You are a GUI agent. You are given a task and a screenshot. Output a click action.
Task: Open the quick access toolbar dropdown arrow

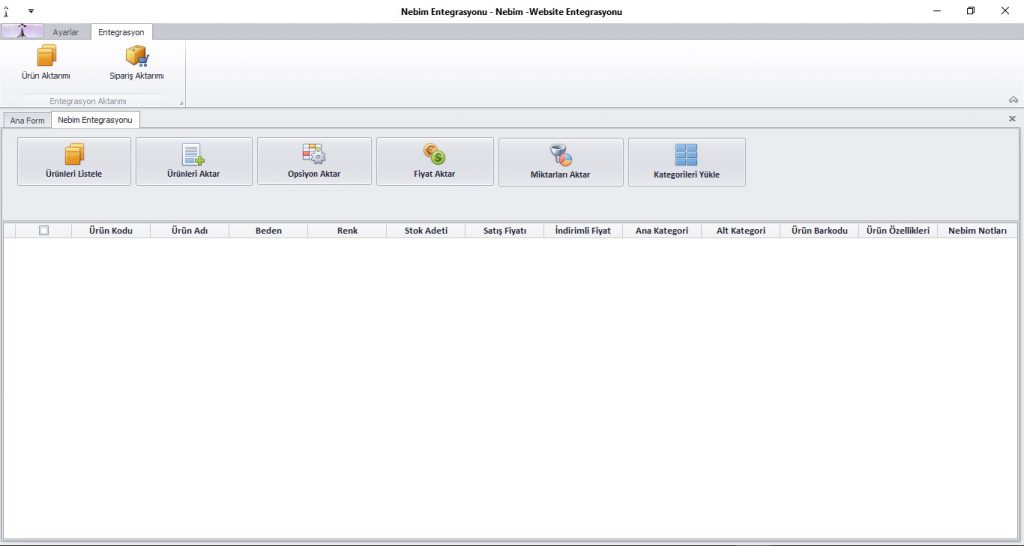[31, 11]
